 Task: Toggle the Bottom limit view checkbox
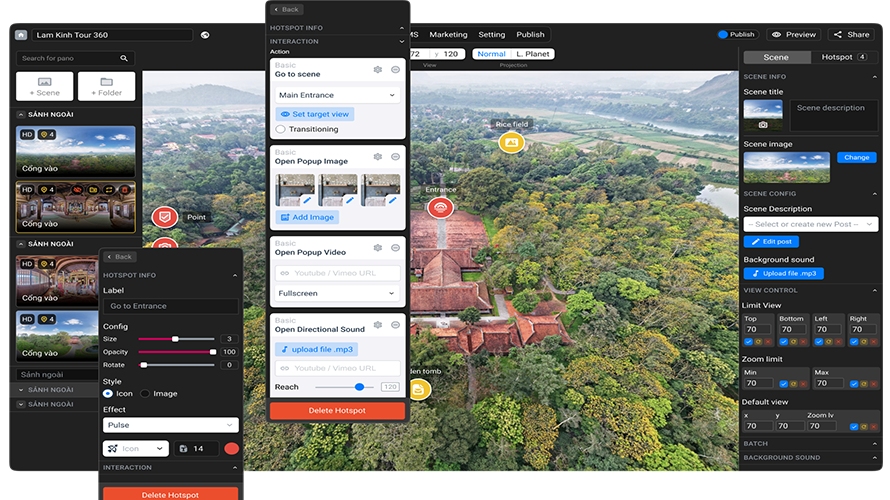pos(783,342)
